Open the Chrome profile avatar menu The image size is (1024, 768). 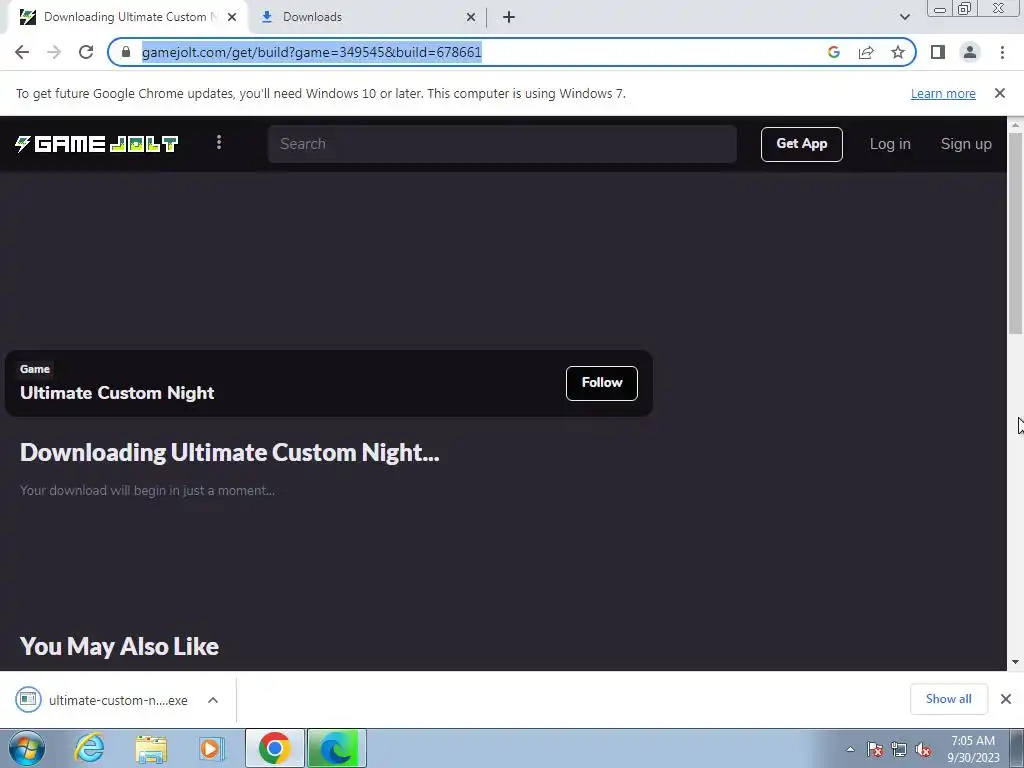coord(970,52)
